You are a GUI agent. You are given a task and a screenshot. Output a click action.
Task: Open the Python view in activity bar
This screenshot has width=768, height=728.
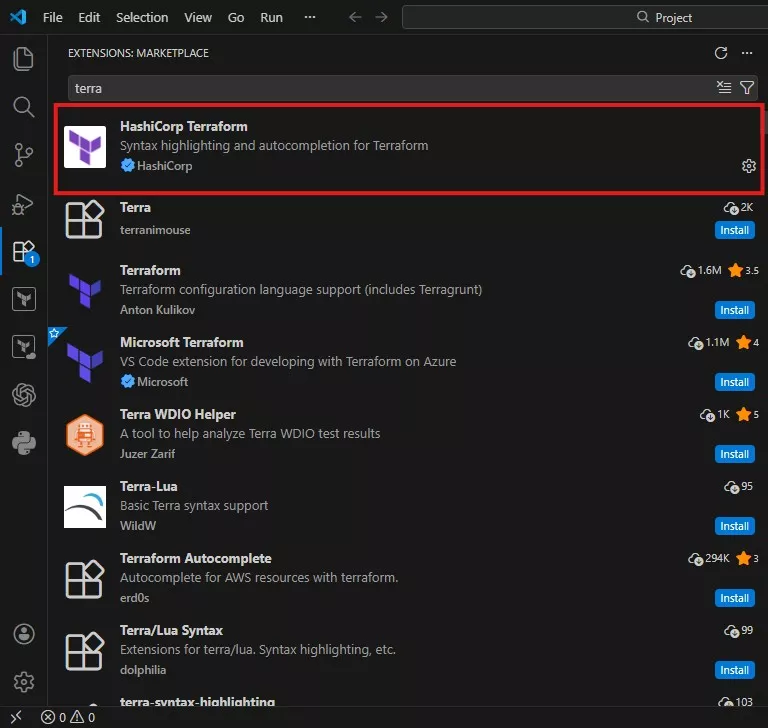tap(24, 443)
